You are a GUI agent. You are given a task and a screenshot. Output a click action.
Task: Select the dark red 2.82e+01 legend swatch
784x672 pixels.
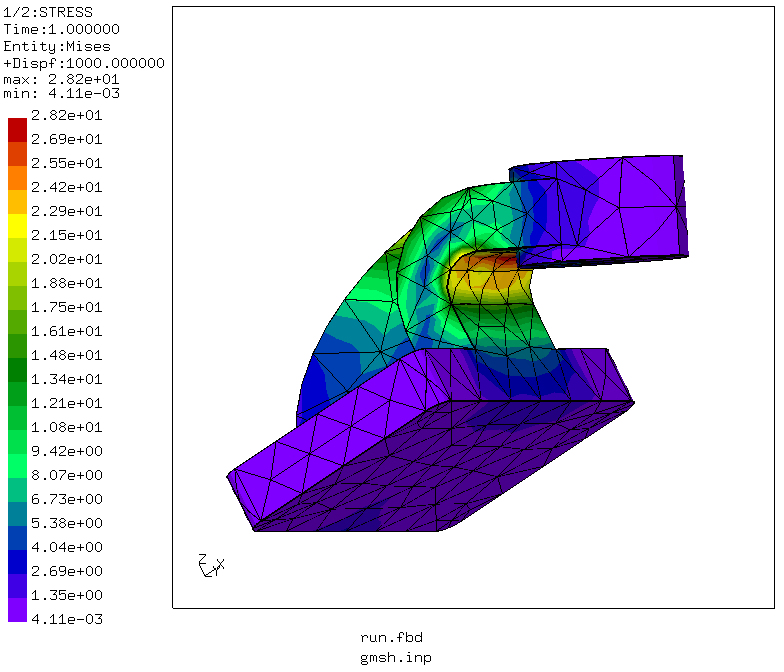coord(18,130)
